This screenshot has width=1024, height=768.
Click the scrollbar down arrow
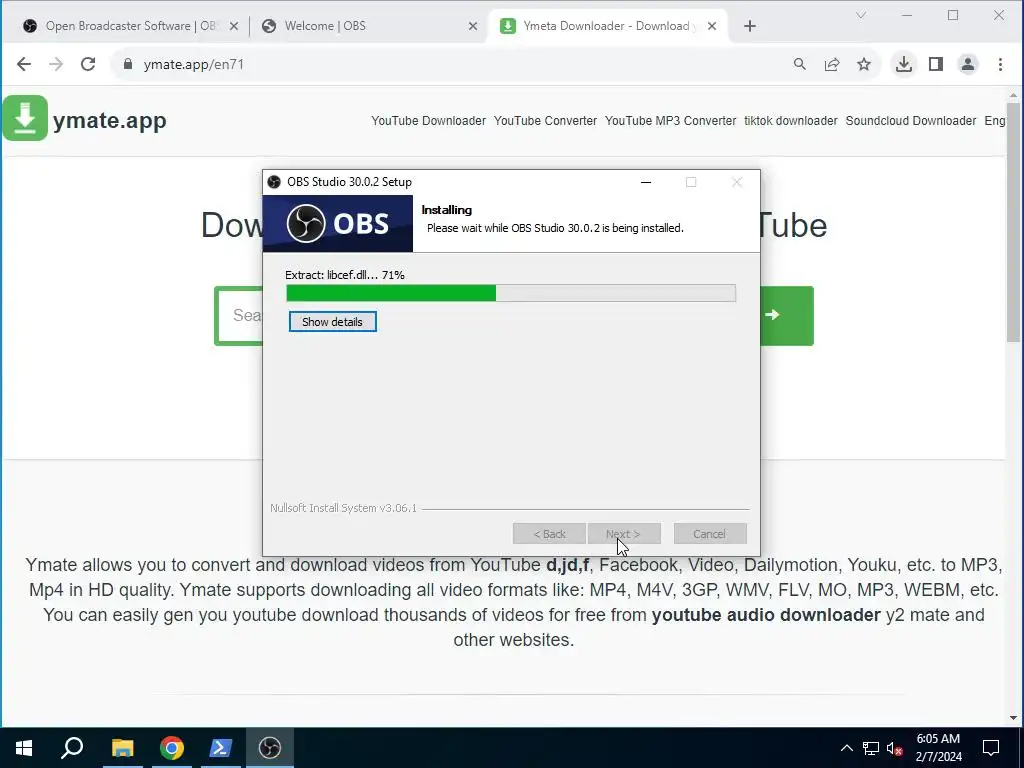[1014, 718]
